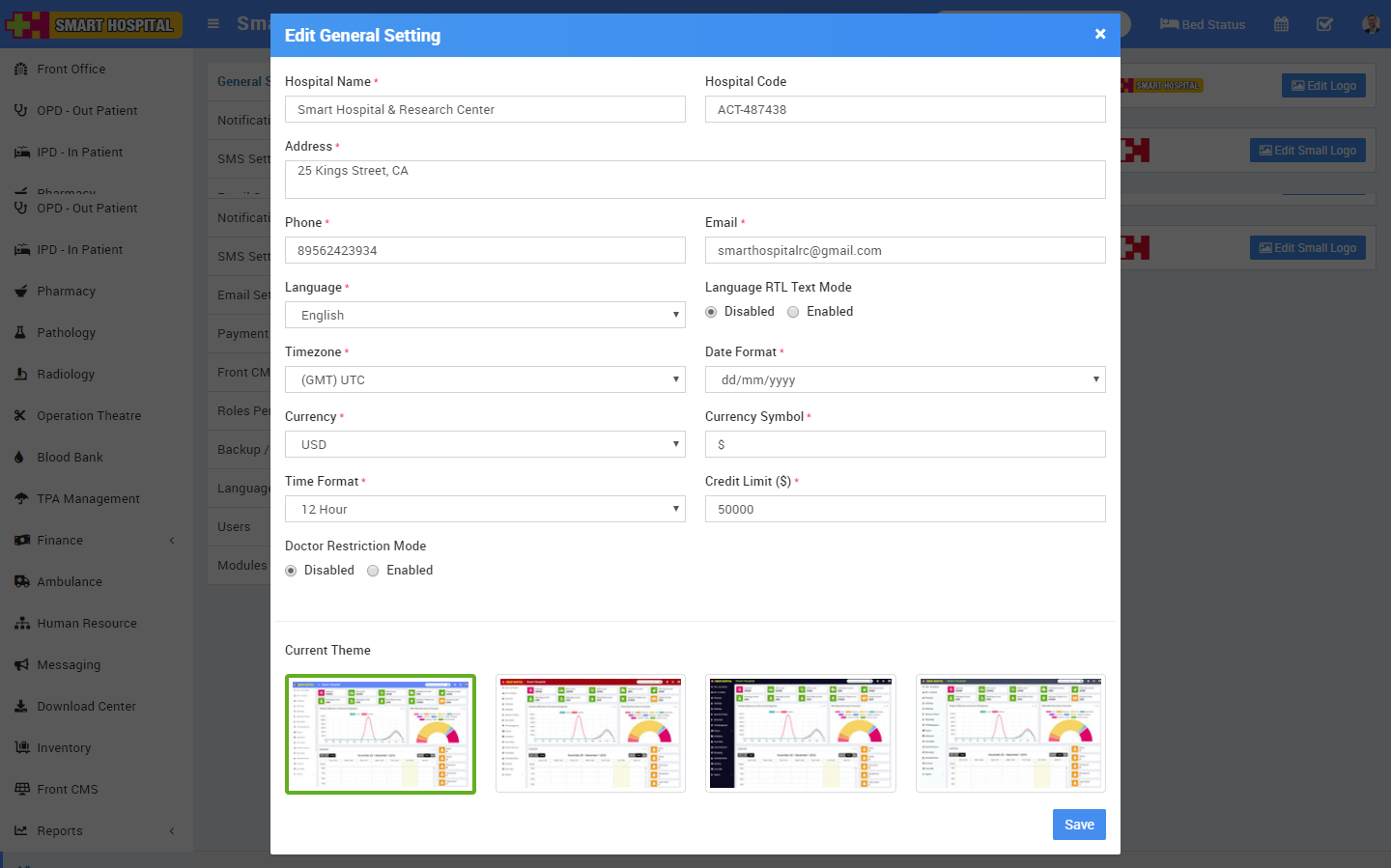Select Disabled for Language RTL Text Mode
This screenshot has width=1391, height=868.
pyautogui.click(x=711, y=312)
